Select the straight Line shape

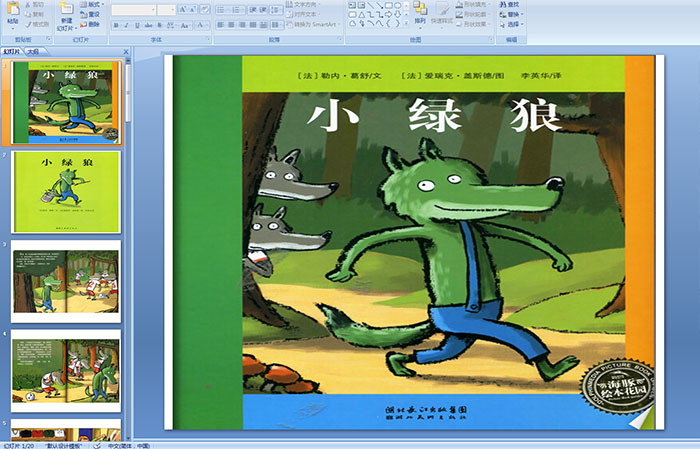pyautogui.click(x=371, y=5)
